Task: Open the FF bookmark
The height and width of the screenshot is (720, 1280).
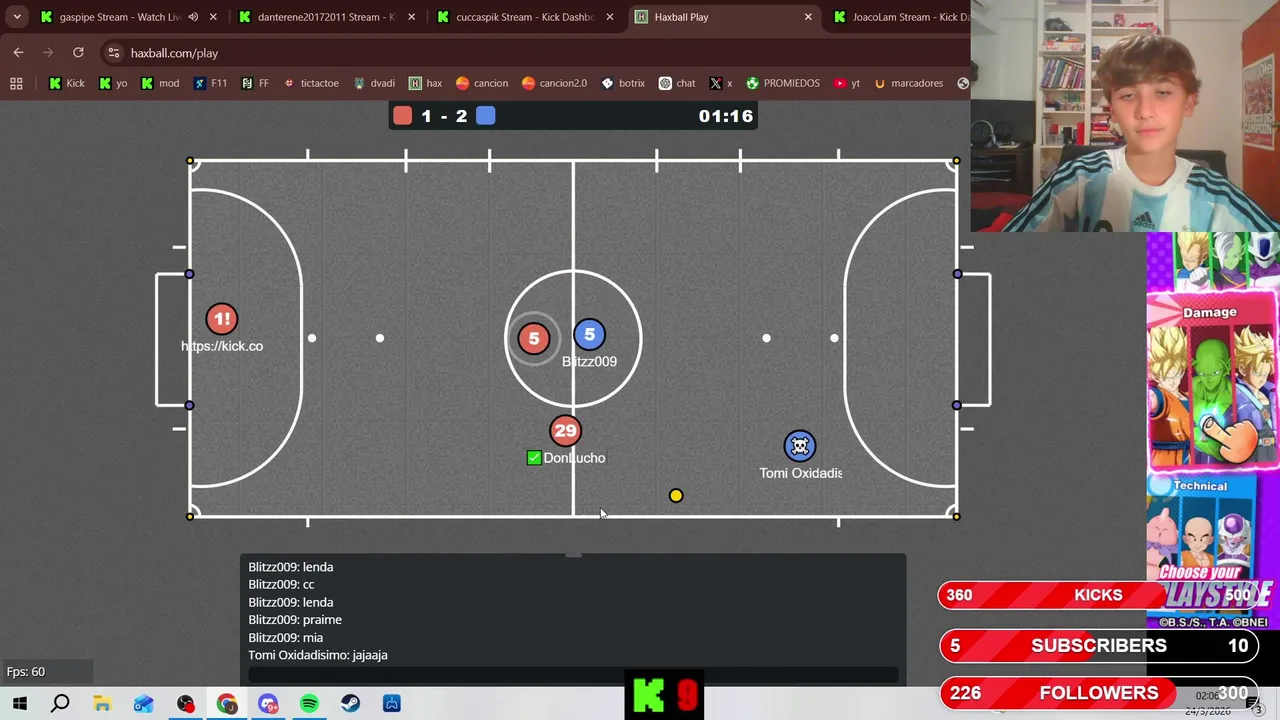Action: click(x=255, y=83)
